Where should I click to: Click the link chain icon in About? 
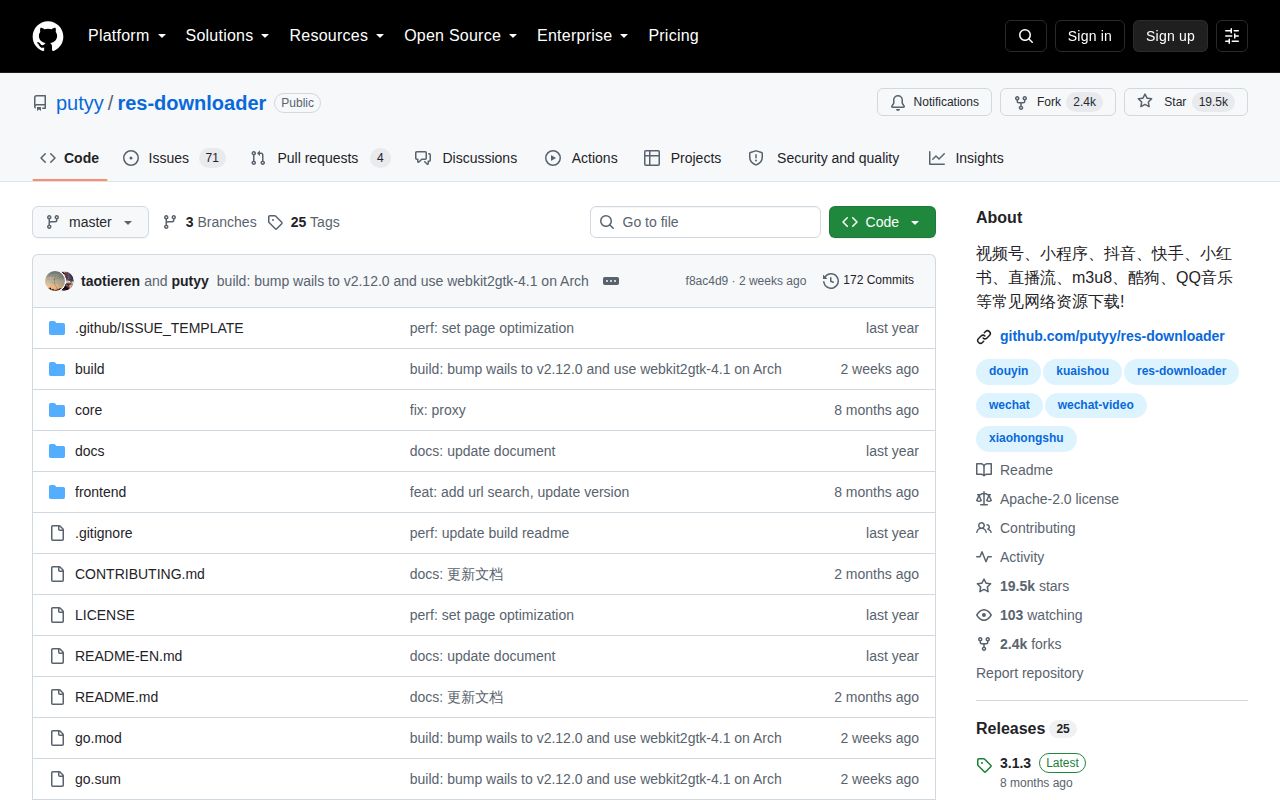[x=984, y=337]
